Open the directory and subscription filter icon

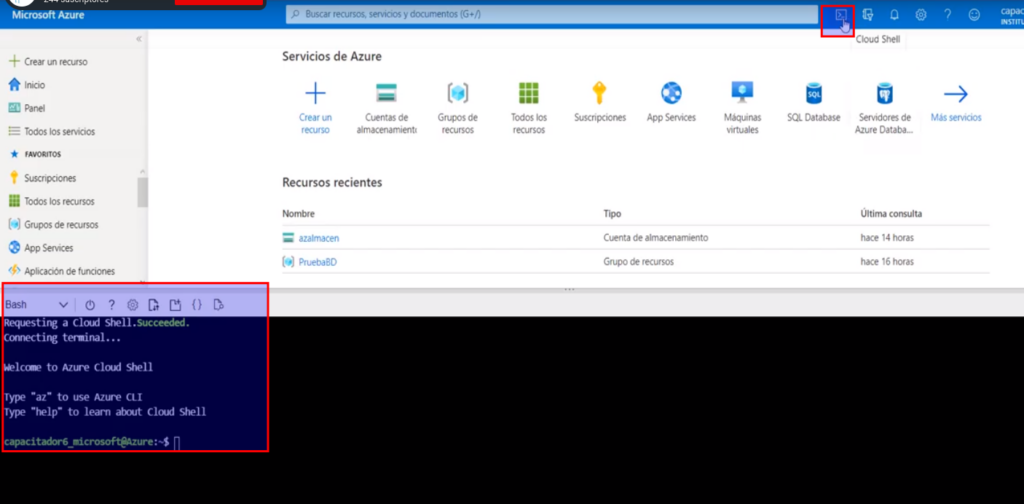point(868,14)
